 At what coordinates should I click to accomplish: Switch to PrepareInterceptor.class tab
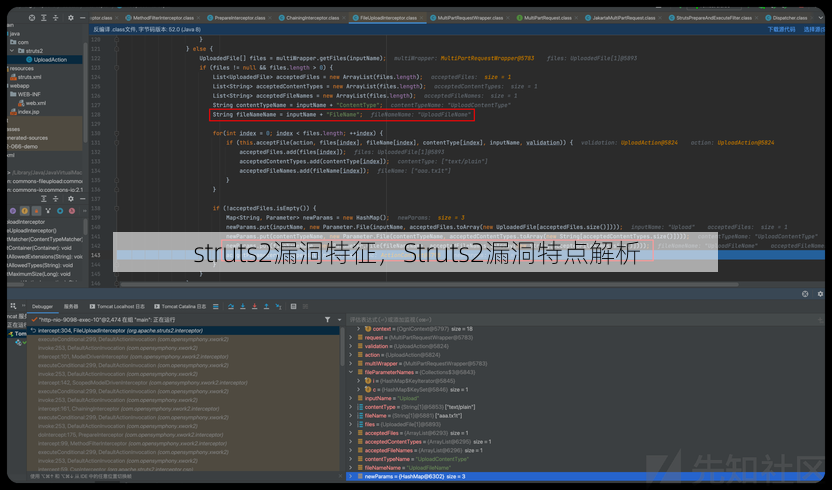[239, 18]
